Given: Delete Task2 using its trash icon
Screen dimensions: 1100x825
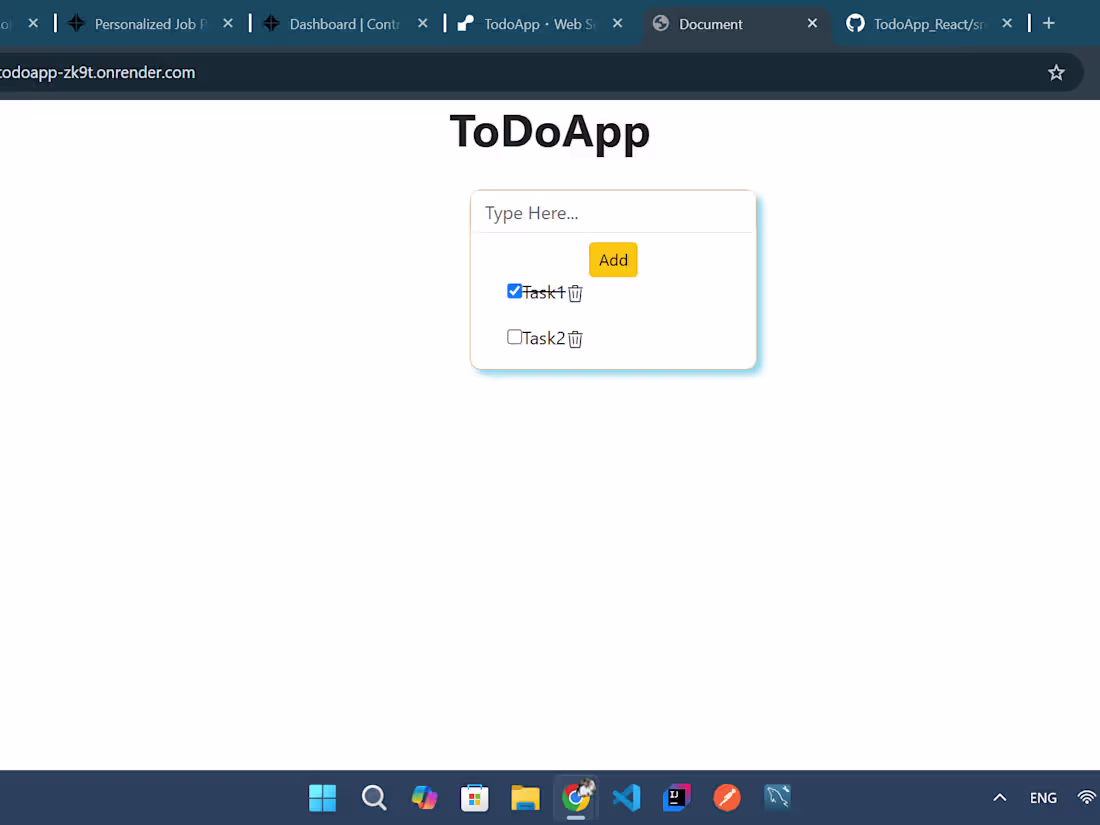Looking at the screenshot, I should [575, 339].
